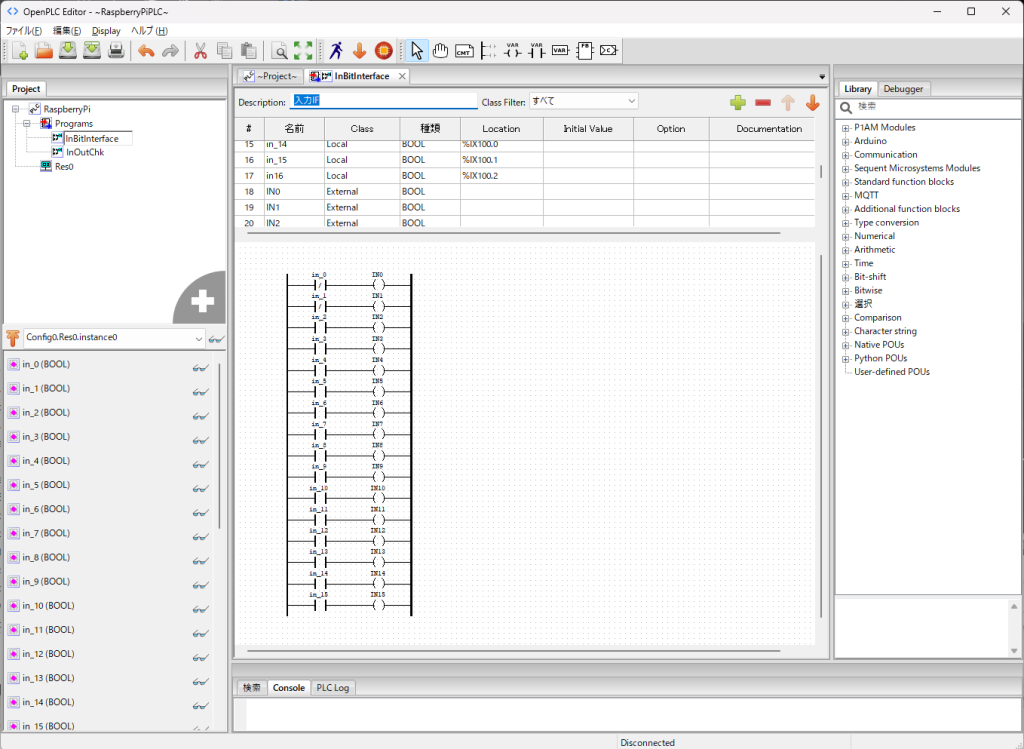Click the Description input field

(x=383, y=101)
